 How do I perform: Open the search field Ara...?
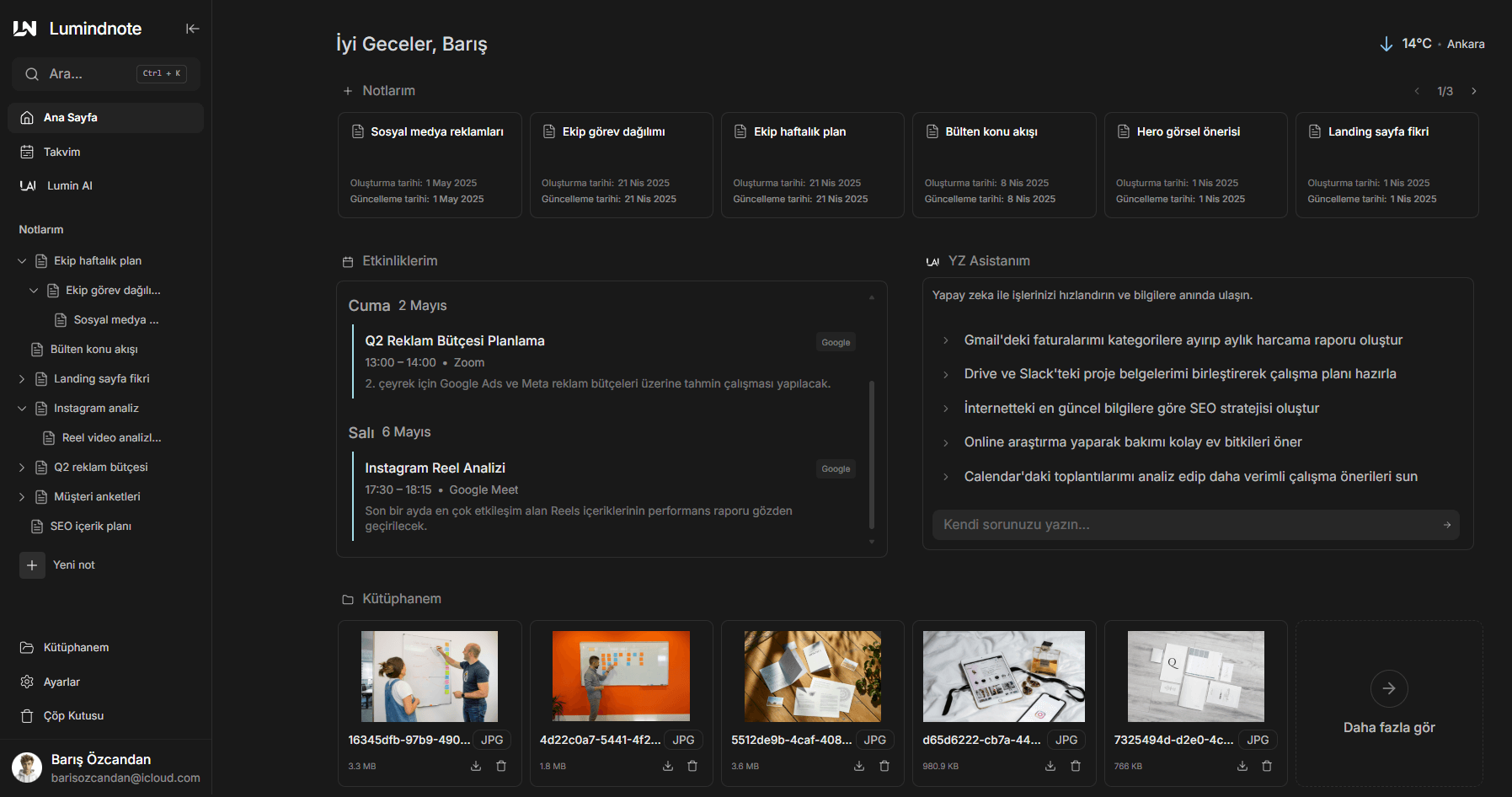(x=105, y=74)
